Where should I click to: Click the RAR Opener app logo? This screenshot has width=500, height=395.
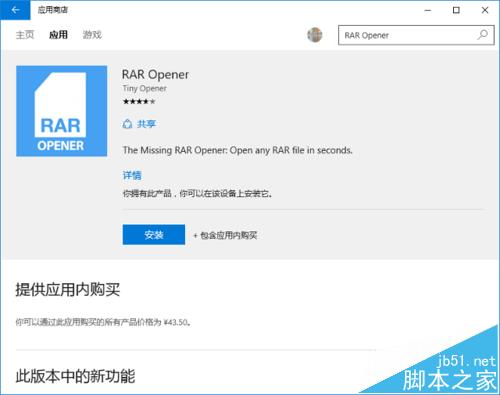click(62, 111)
